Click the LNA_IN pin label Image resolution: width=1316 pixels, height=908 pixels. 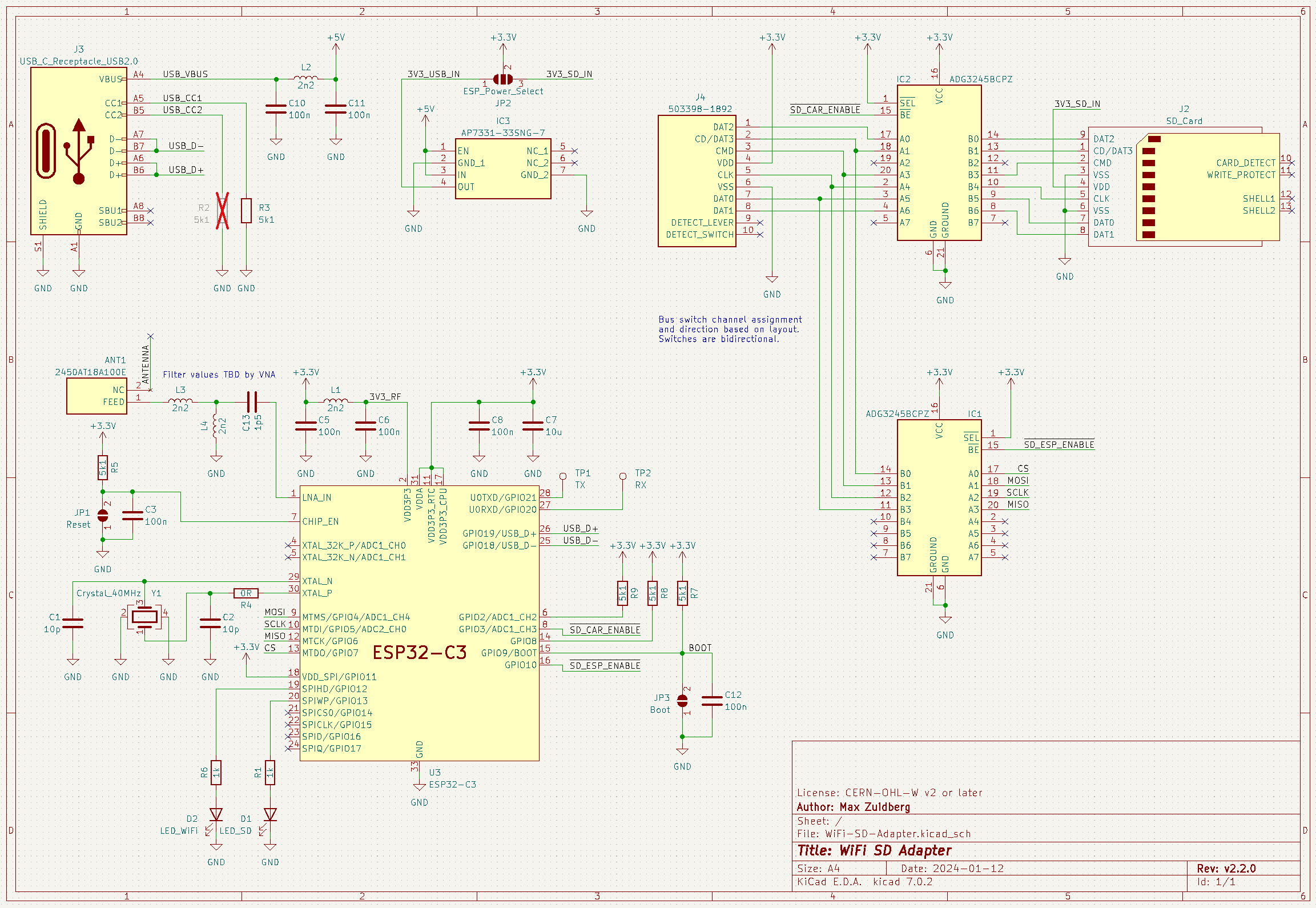tap(317, 497)
